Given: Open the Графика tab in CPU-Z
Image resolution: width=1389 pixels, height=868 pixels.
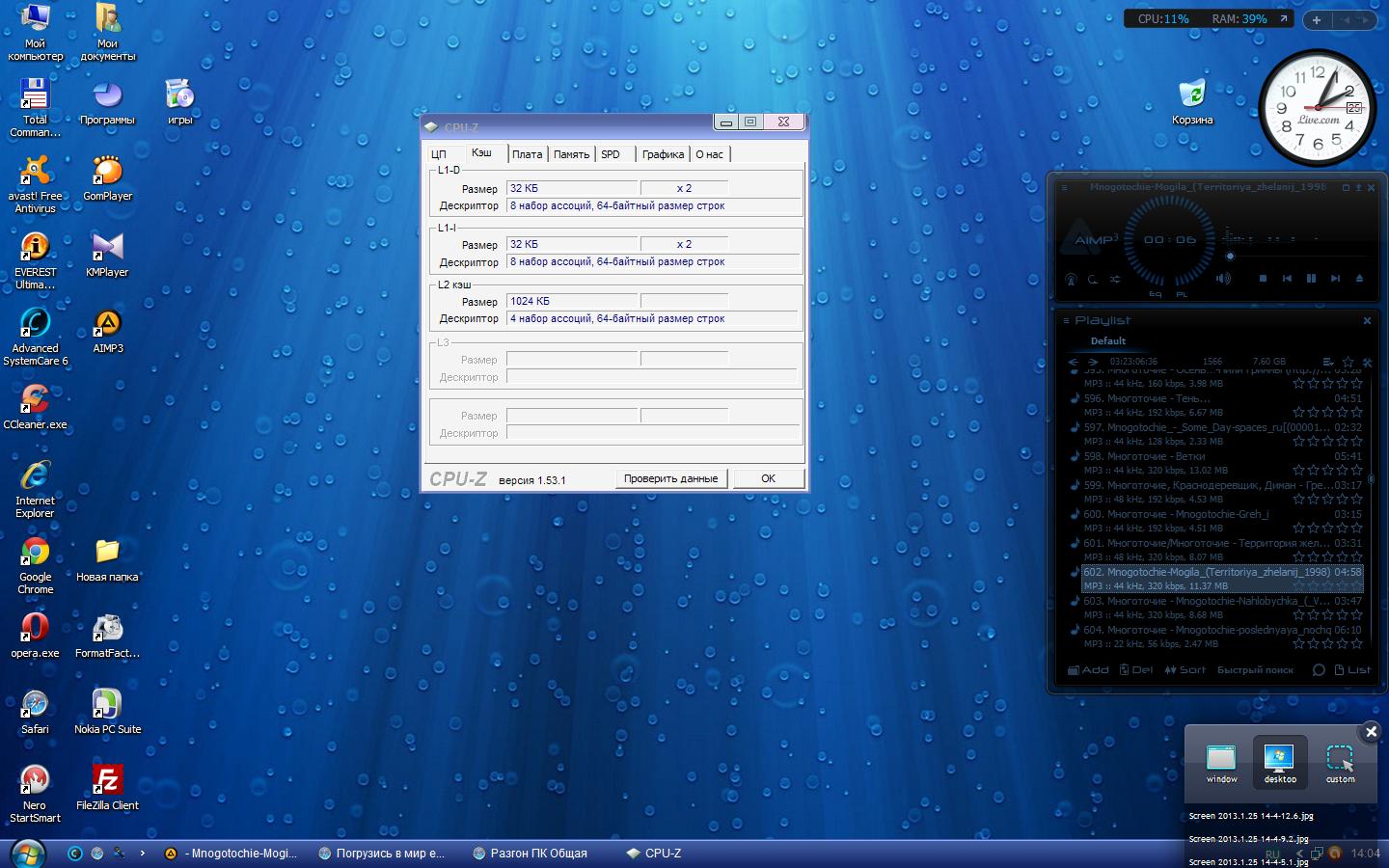Looking at the screenshot, I should click(x=663, y=154).
